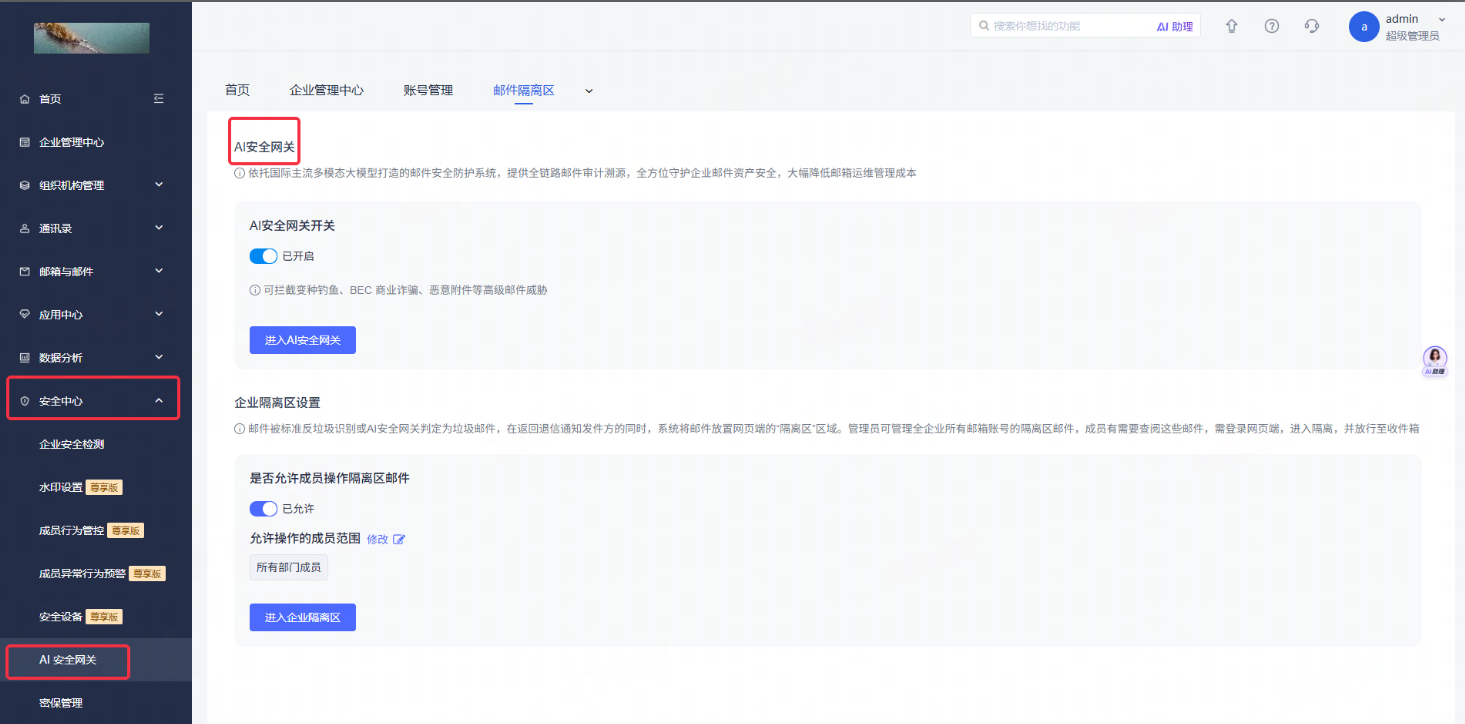This screenshot has height=724, width=1465.
Task: Expand the 组织机构管理 sidebar menu
Action: click(x=96, y=185)
